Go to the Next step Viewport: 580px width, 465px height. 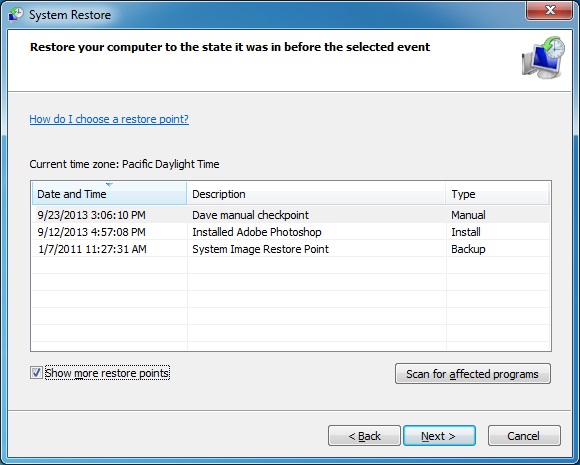pyautogui.click(x=439, y=436)
